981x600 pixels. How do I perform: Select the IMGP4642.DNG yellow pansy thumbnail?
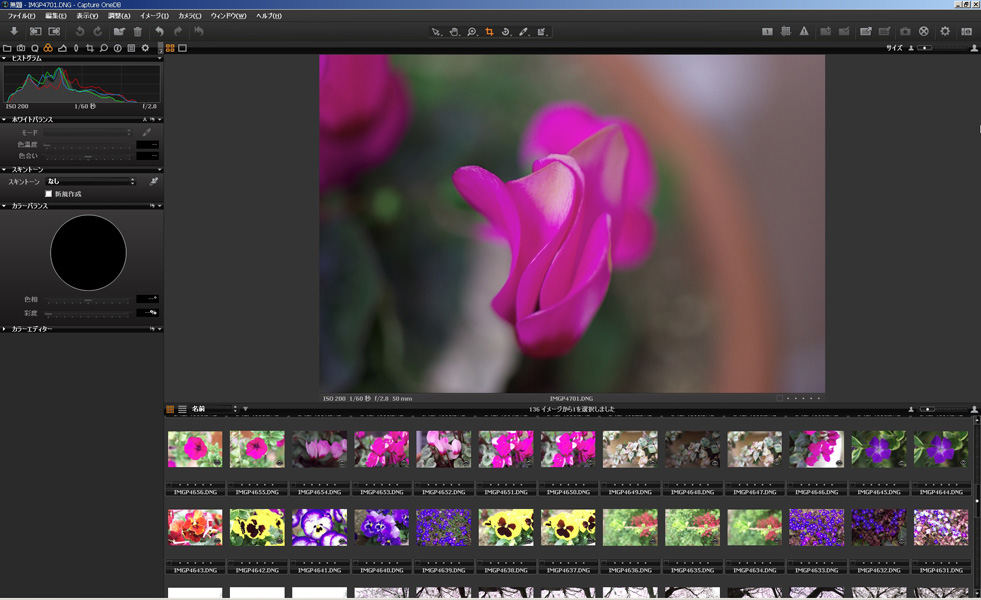257,525
